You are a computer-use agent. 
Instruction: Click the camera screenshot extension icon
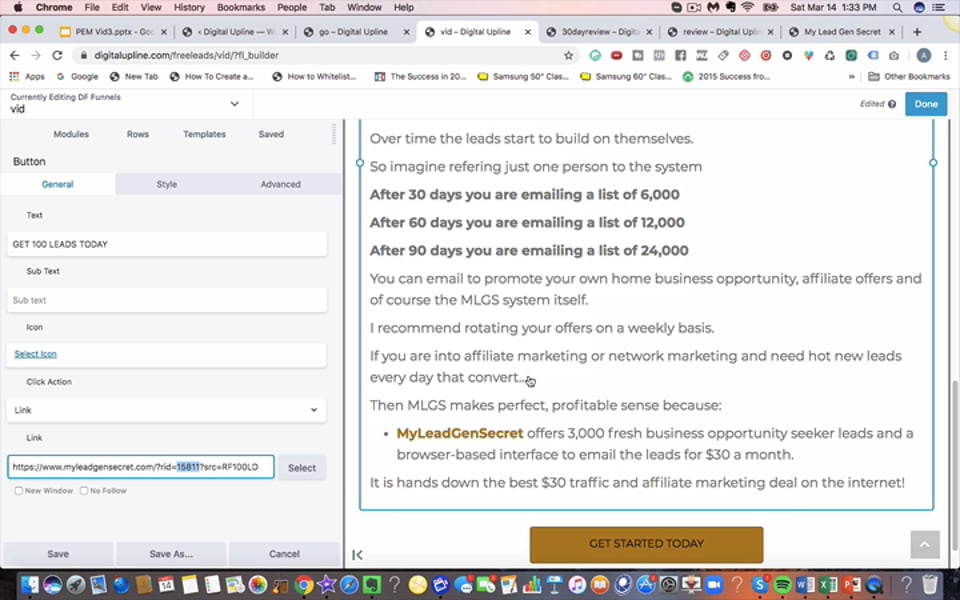tap(894, 56)
